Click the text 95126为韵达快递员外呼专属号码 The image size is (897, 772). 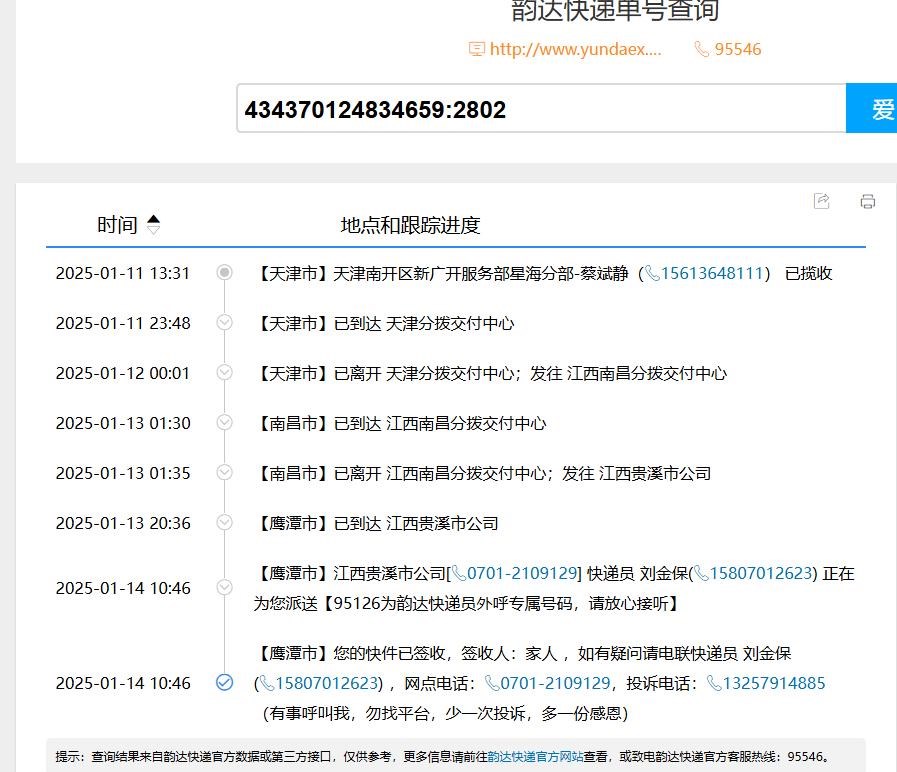[x=453, y=603]
